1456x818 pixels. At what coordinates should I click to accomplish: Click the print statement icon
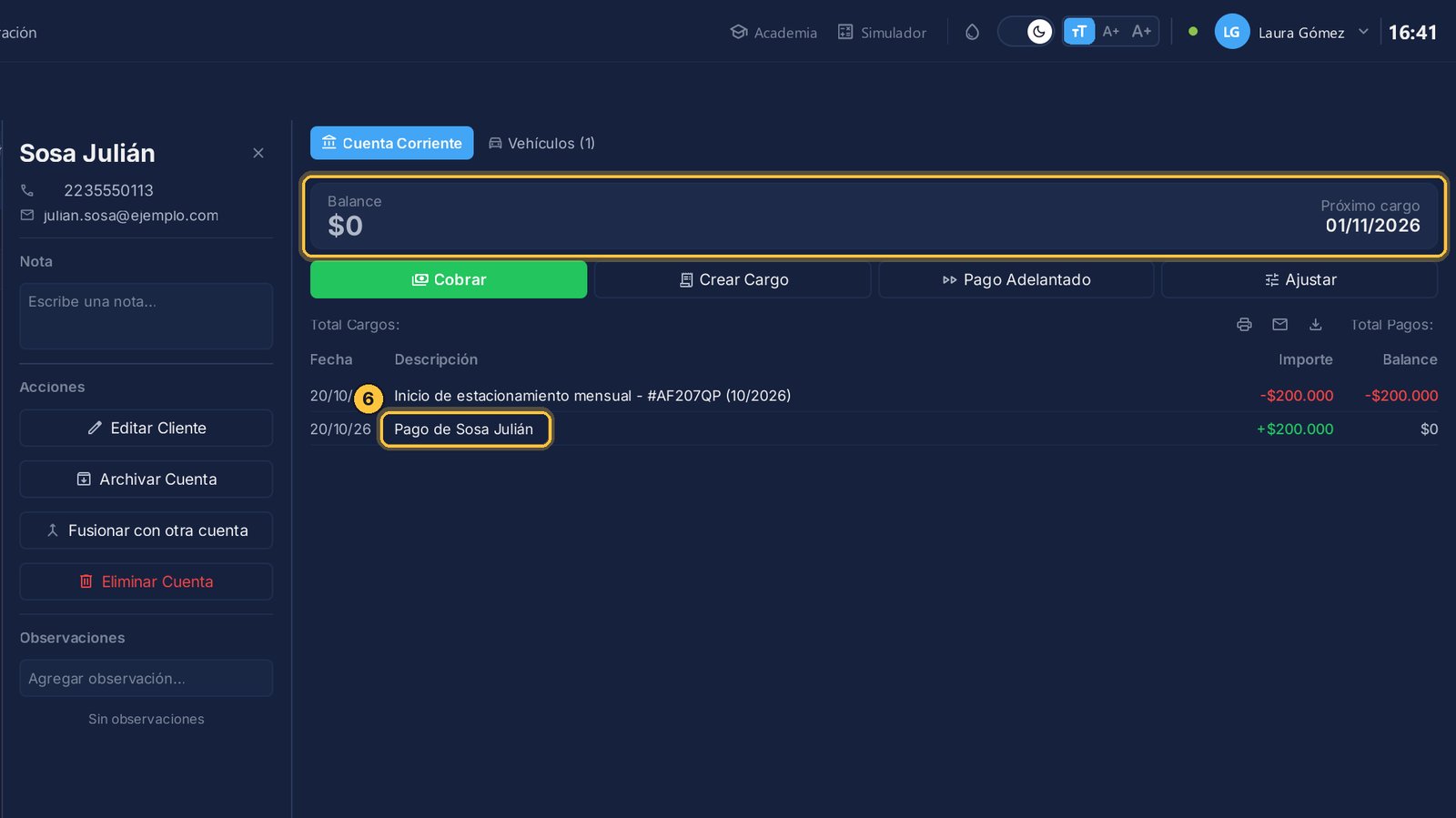pos(1244,325)
